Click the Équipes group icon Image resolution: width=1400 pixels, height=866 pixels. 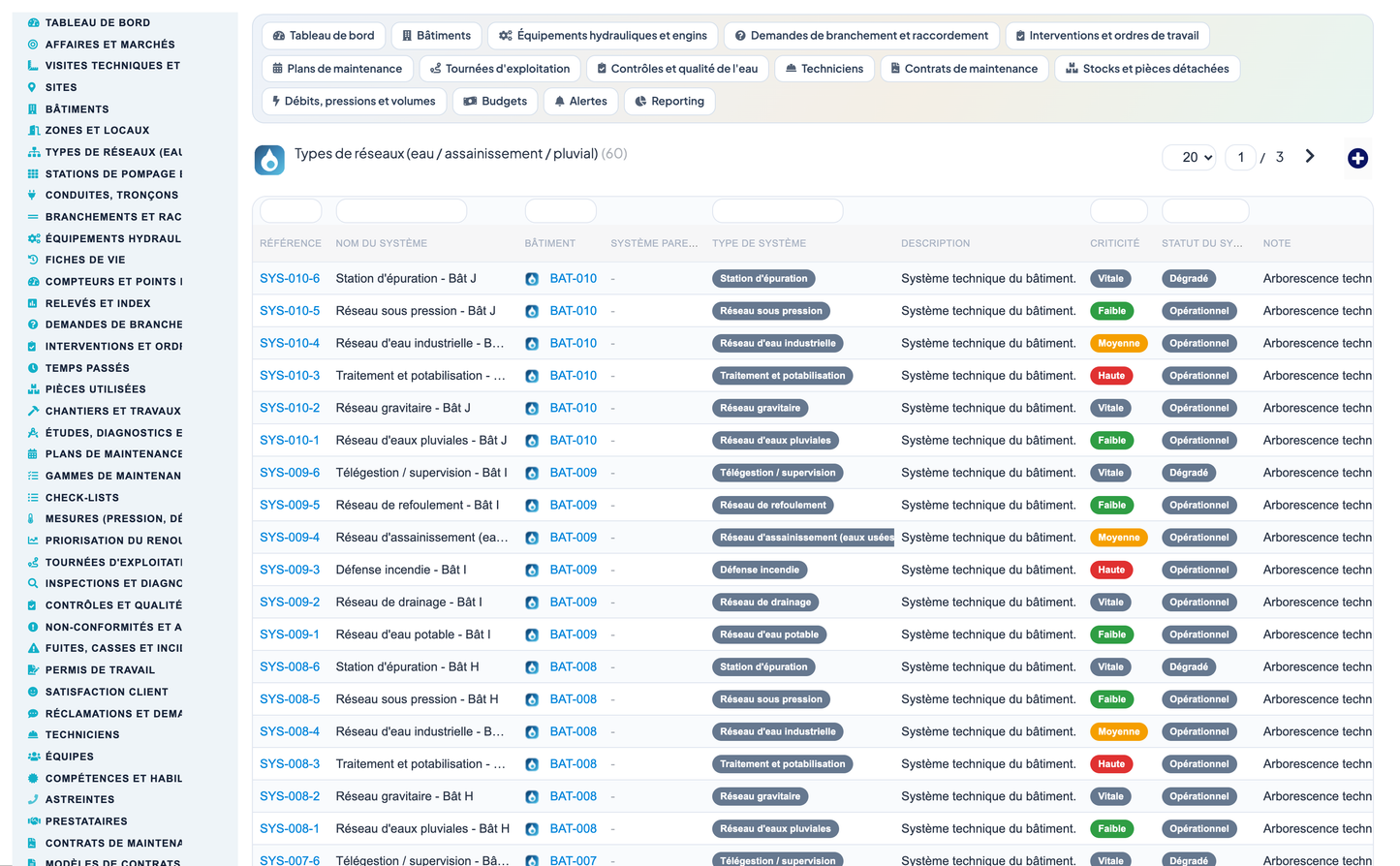(33, 757)
